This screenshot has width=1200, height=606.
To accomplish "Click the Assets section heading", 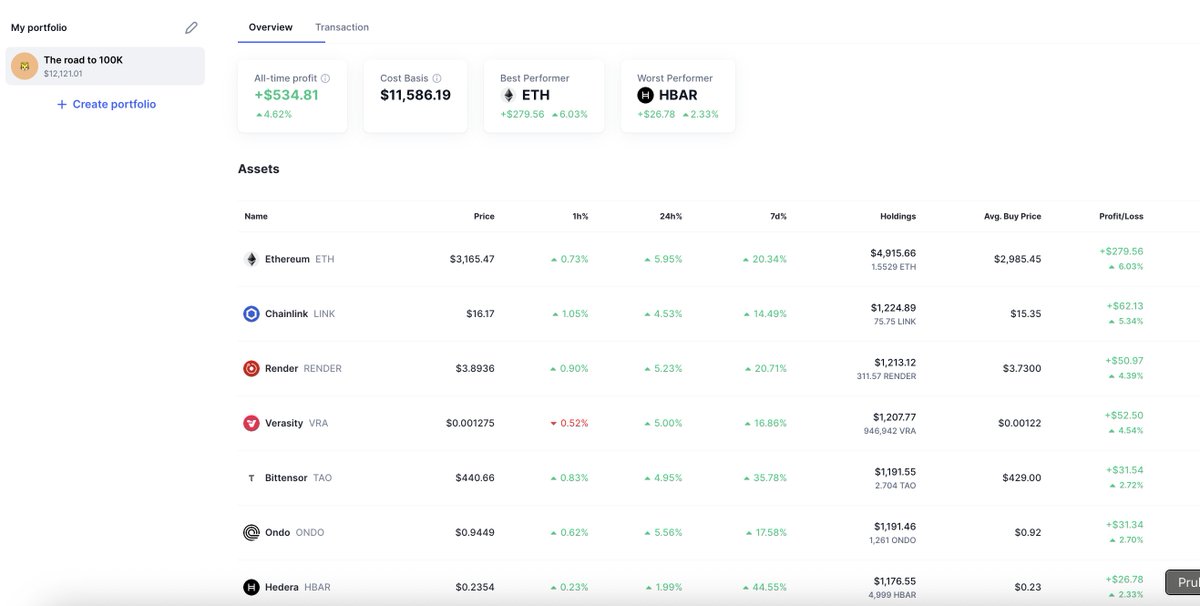I will pos(259,169).
